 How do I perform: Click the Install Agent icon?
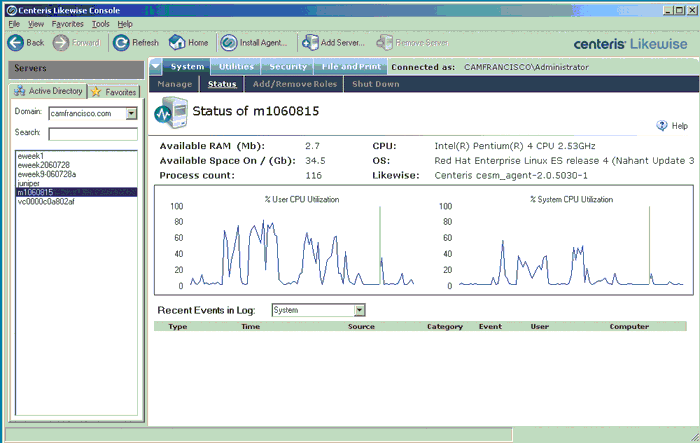[229, 43]
